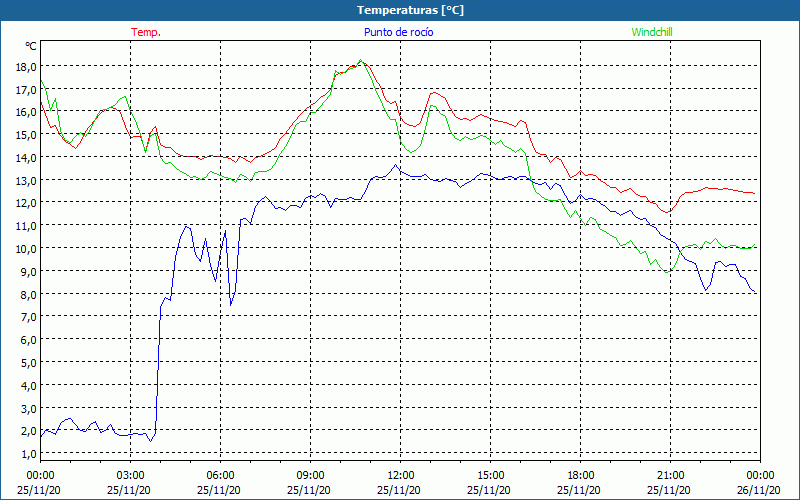Click the red temperature peak near 18°C
This screenshot has height=500, width=800.
(x=361, y=62)
